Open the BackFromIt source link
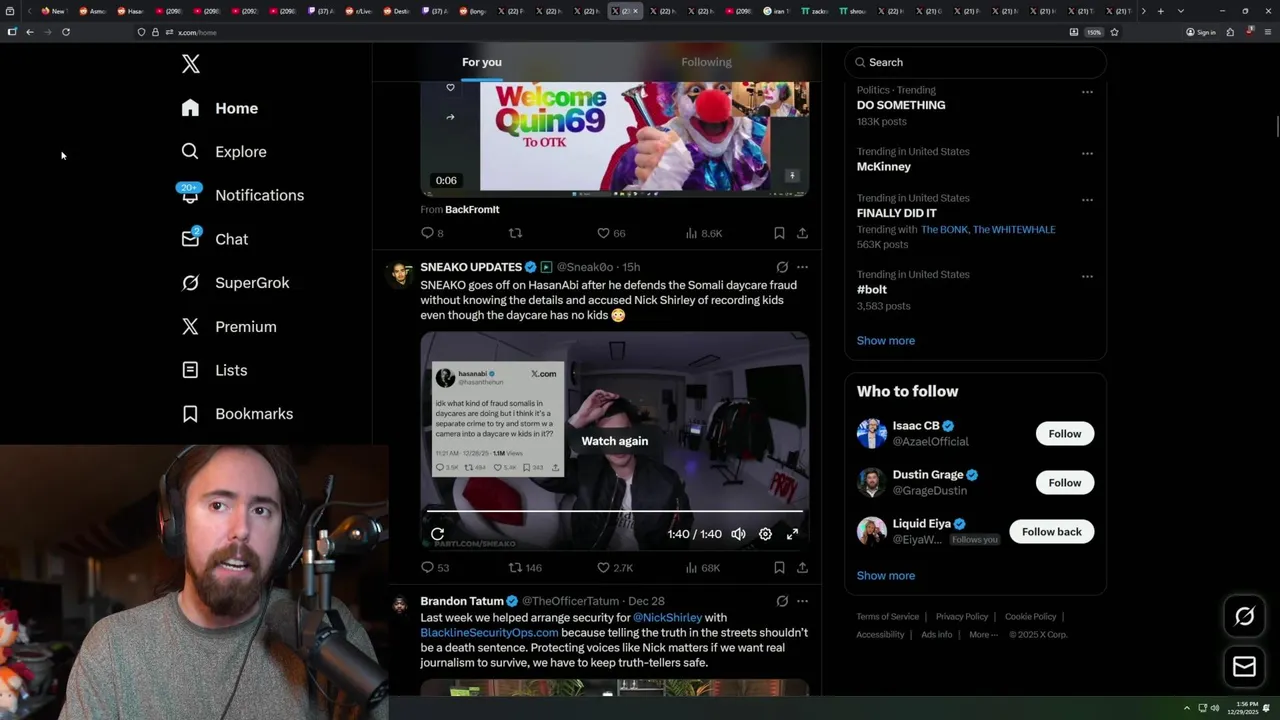The width and height of the screenshot is (1280, 720). click(x=472, y=209)
